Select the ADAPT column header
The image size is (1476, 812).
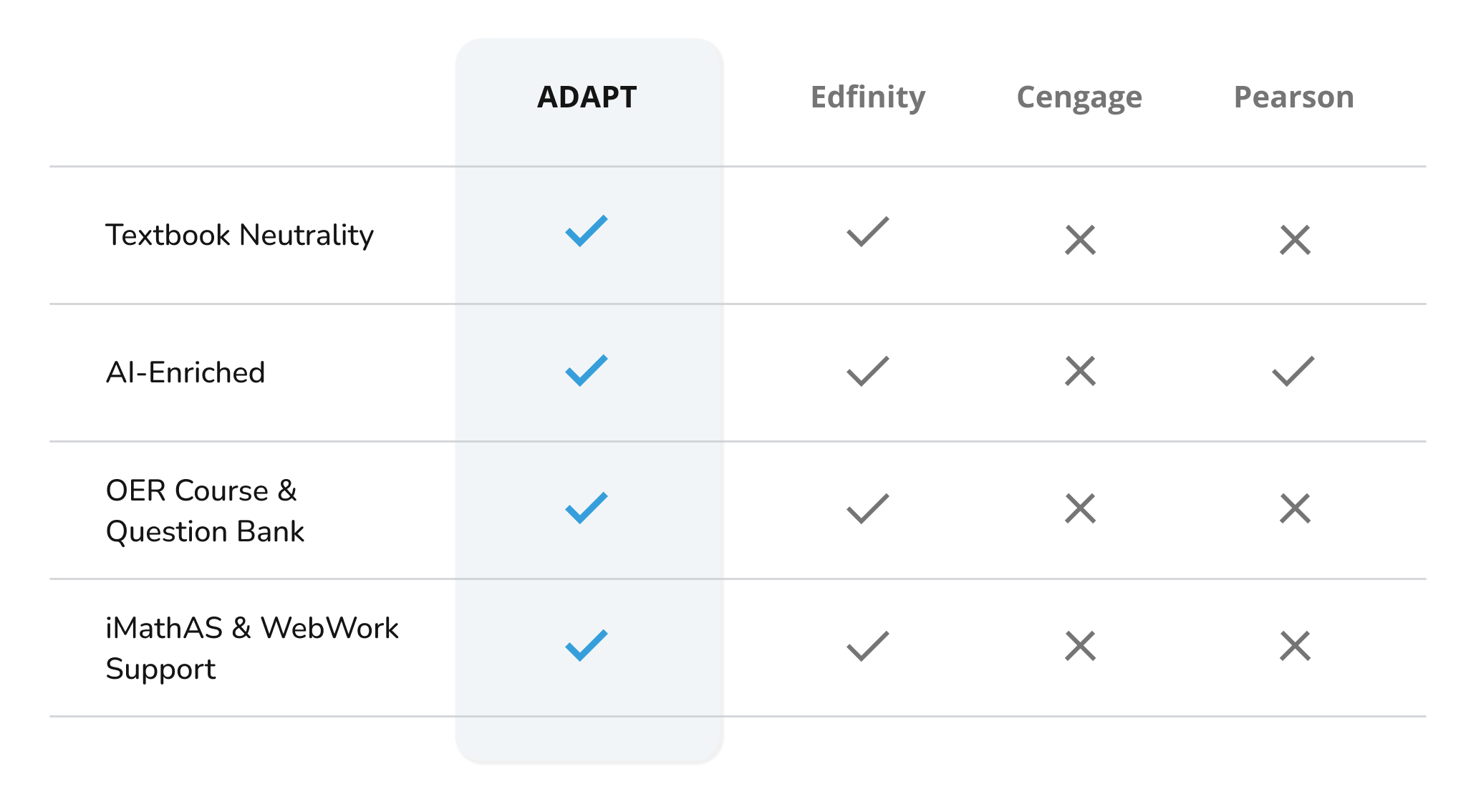pyautogui.click(x=587, y=97)
